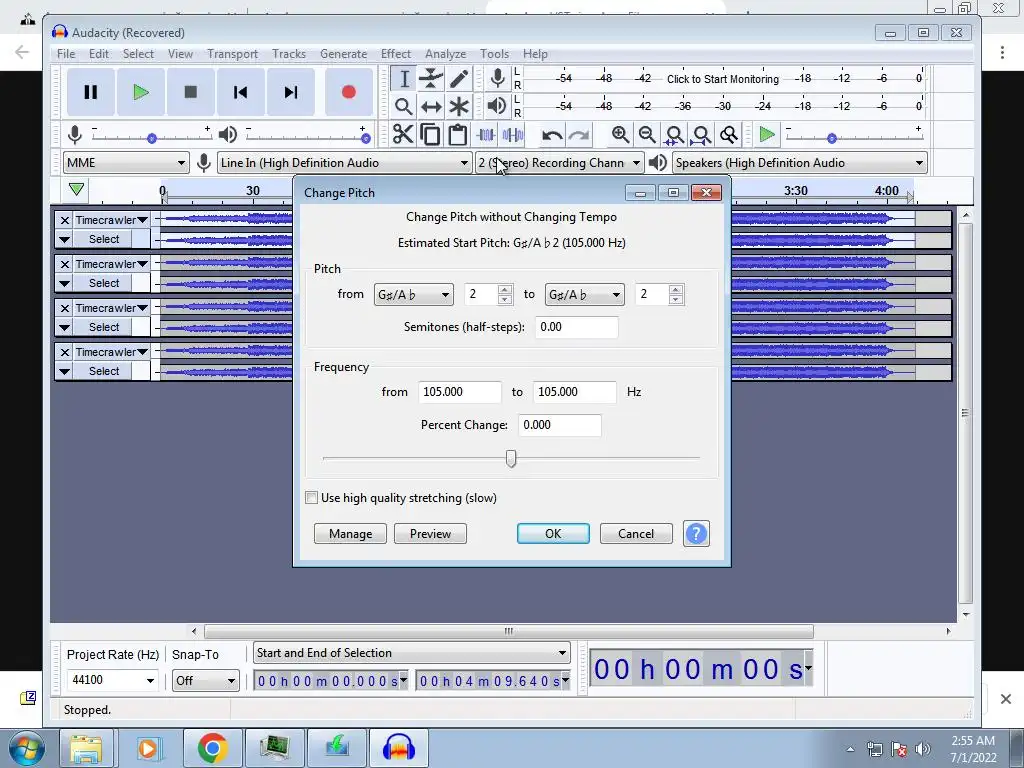Open the first Timecrawler track name menu
The image size is (1024, 768).
click(110, 220)
